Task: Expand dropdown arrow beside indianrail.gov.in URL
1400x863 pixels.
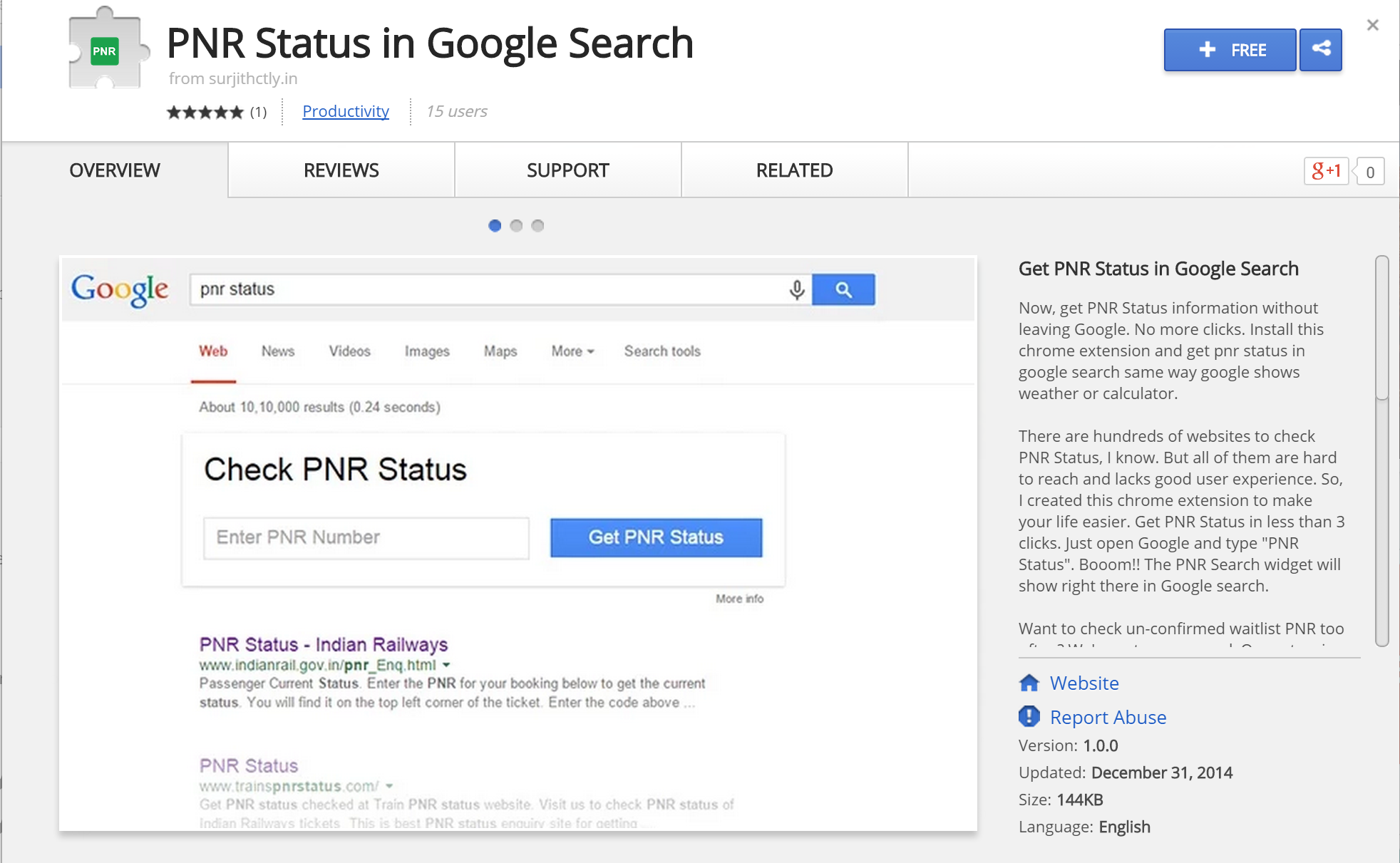Action: click(x=447, y=665)
